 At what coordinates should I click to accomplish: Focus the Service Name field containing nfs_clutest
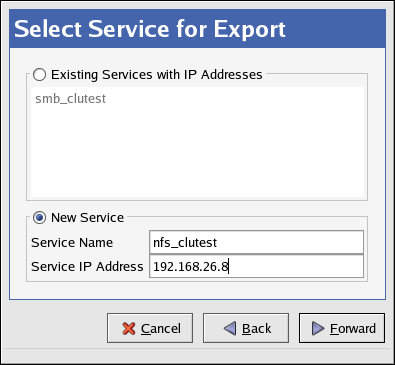[x=256, y=242]
